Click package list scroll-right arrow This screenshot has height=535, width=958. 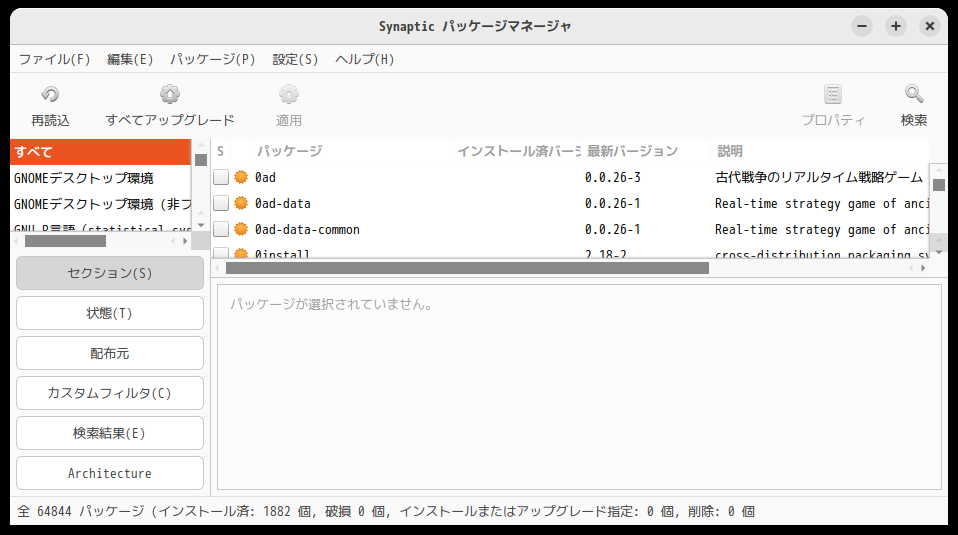923,268
